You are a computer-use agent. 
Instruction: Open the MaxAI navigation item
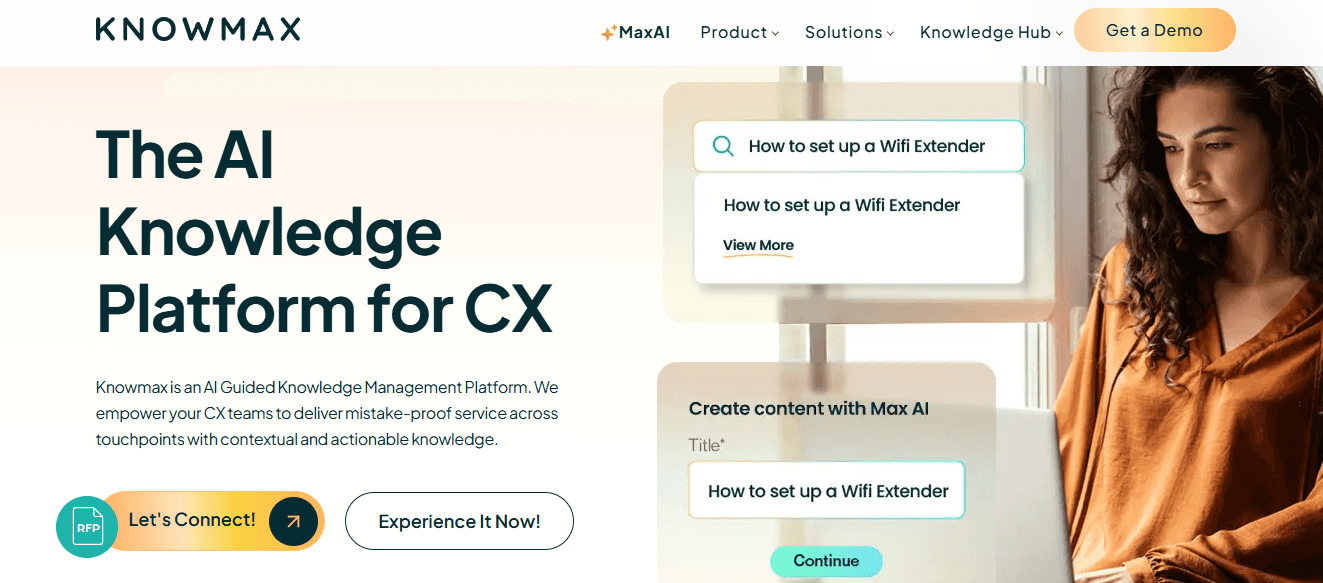click(x=636, y=31)
